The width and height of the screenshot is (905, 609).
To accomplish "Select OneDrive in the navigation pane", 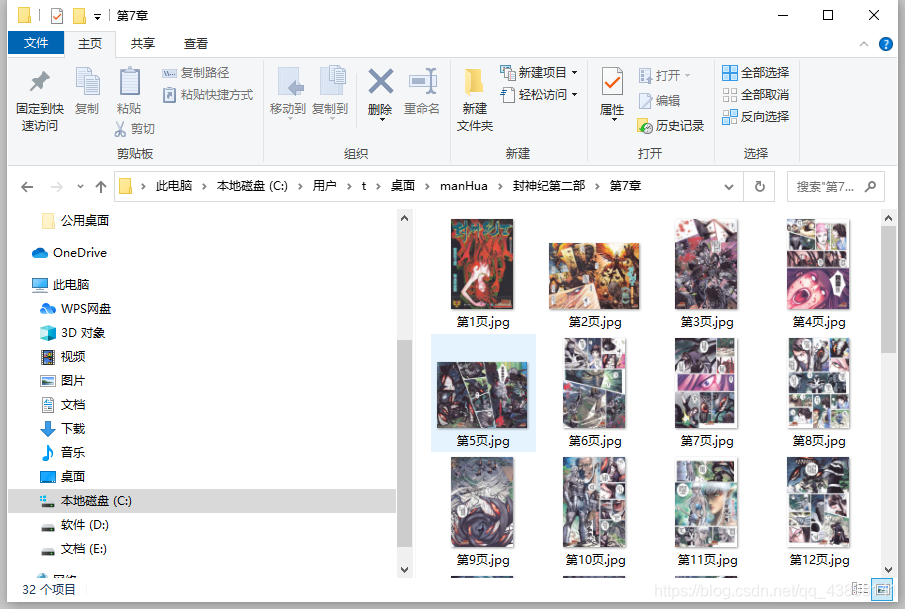I will click(x=69, y=253).
